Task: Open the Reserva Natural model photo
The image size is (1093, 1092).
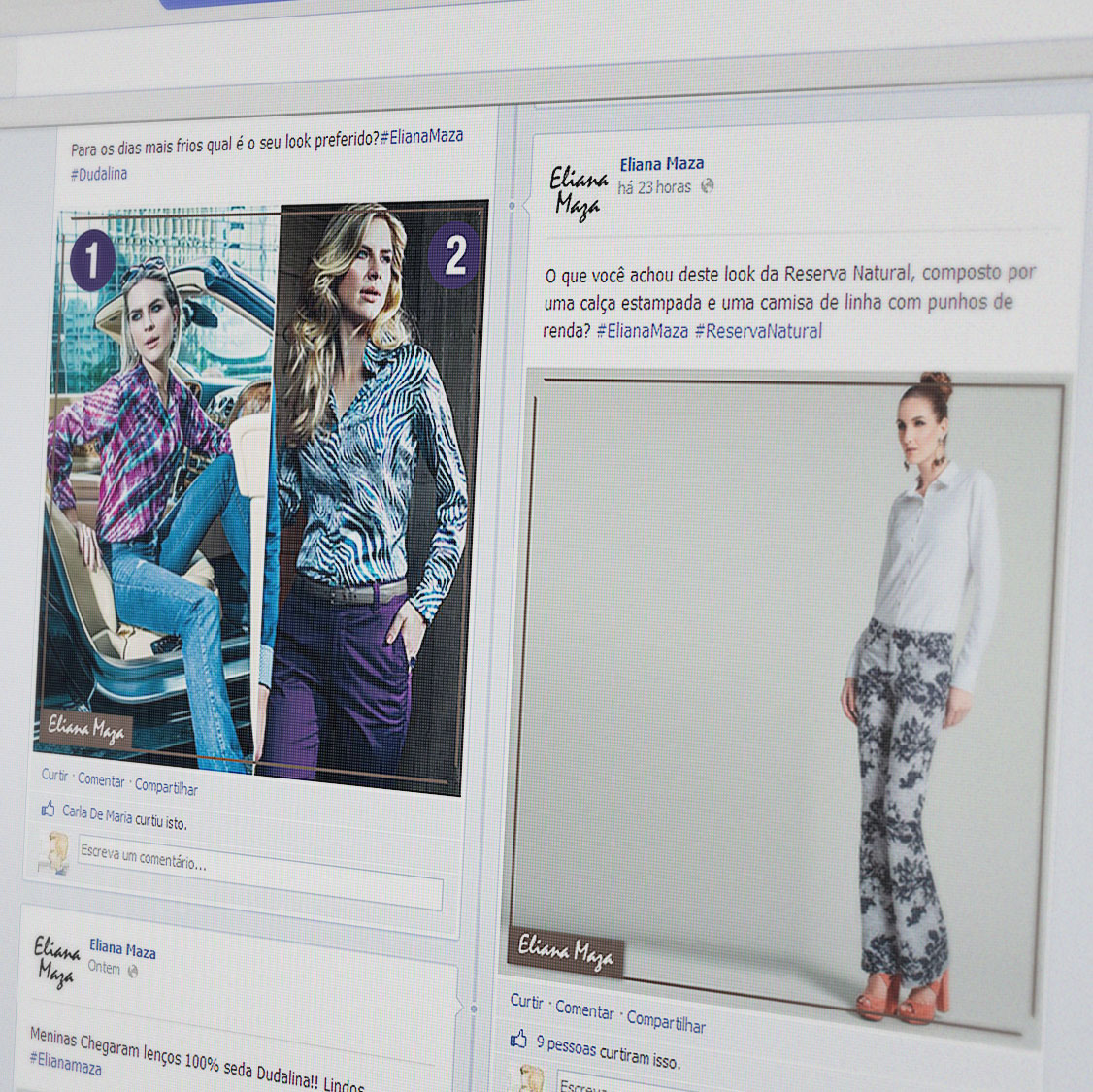Action: (x=786, y=679)
